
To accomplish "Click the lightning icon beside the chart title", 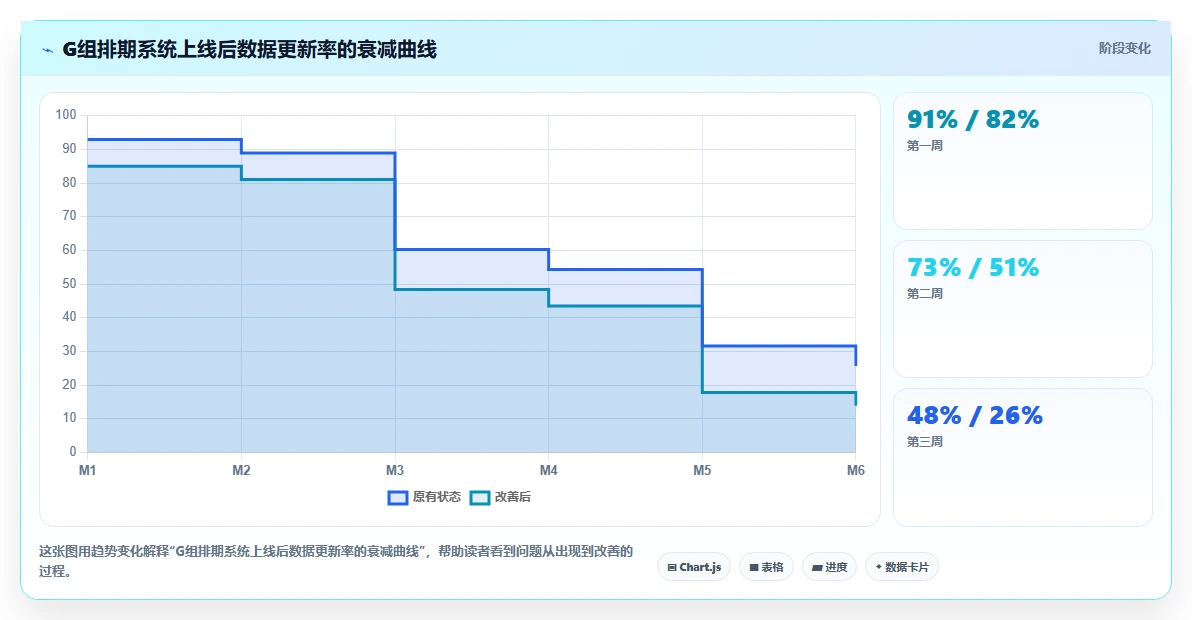I will click(x=47, y=51).
